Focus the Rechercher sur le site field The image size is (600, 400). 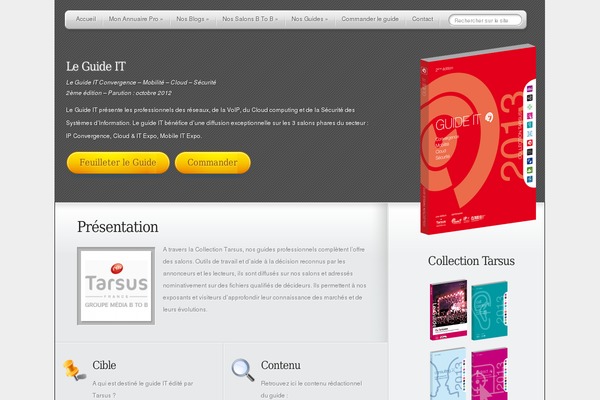point(485,20)
